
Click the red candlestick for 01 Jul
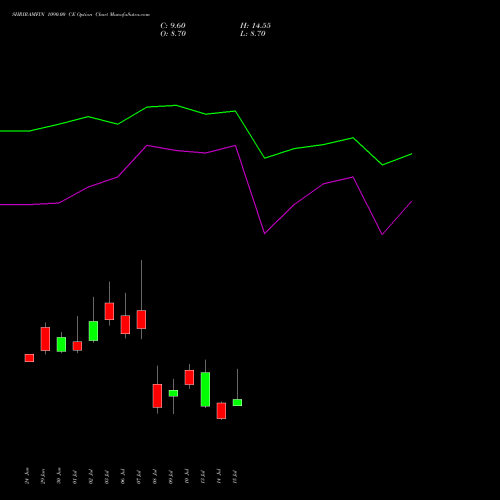click(x=77, y=346)
